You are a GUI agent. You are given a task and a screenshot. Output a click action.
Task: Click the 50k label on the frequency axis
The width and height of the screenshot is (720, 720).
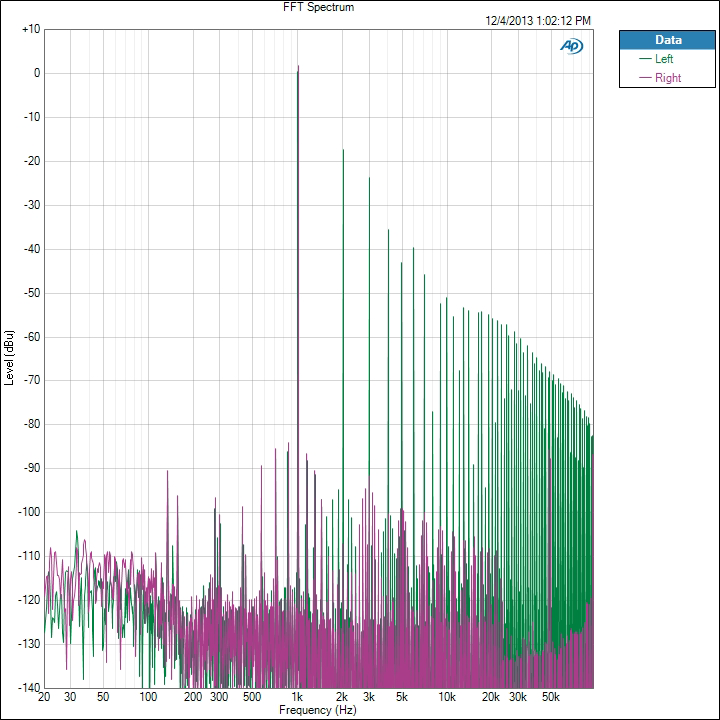click(x=551, y=697)
